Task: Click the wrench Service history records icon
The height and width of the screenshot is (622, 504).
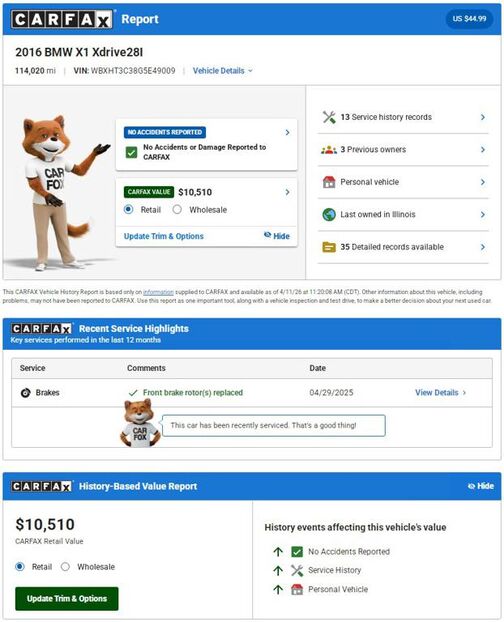Action: [x=329, y=117]
